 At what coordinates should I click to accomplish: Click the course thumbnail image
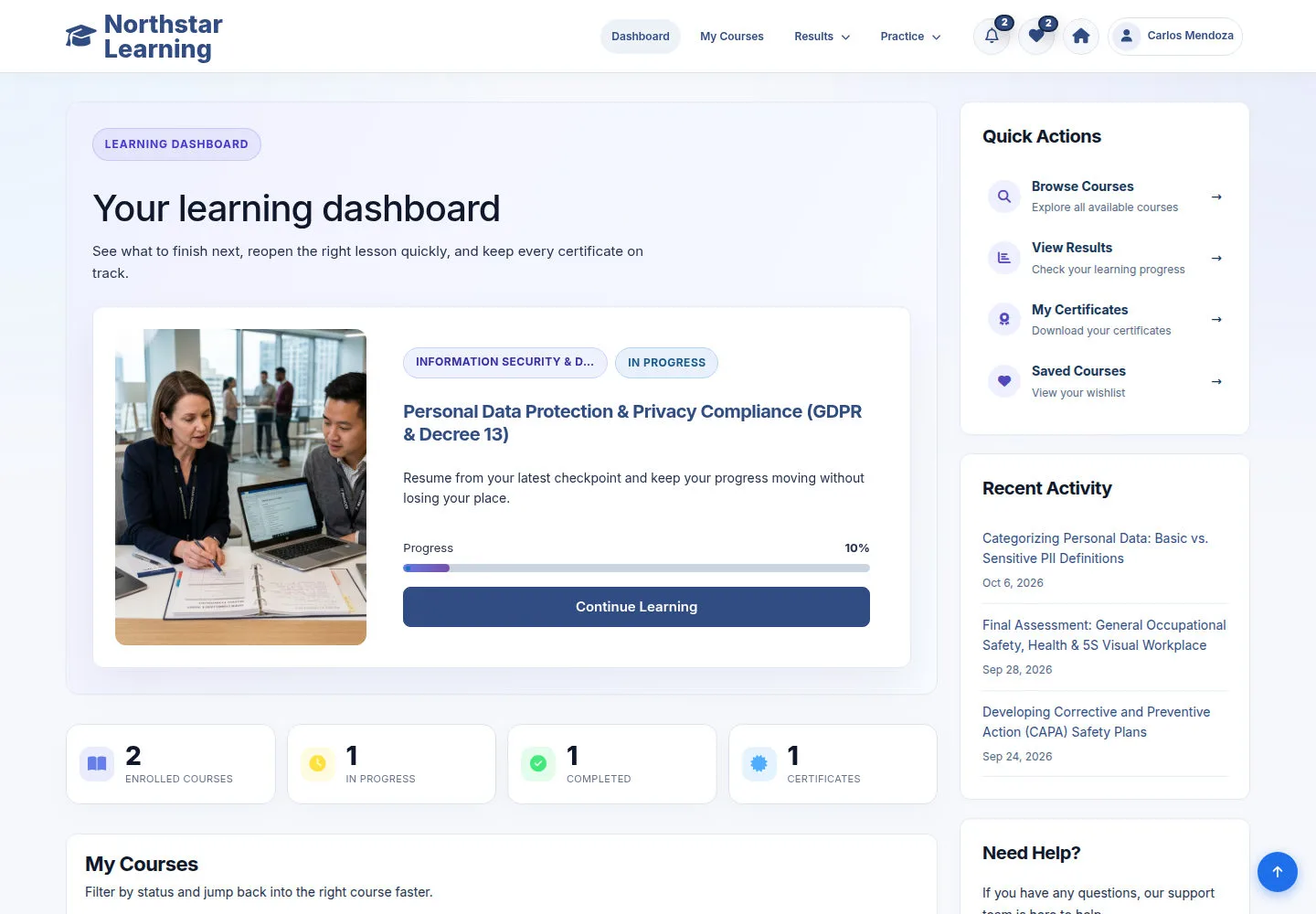pyautogui.click(x=240, y=487)
